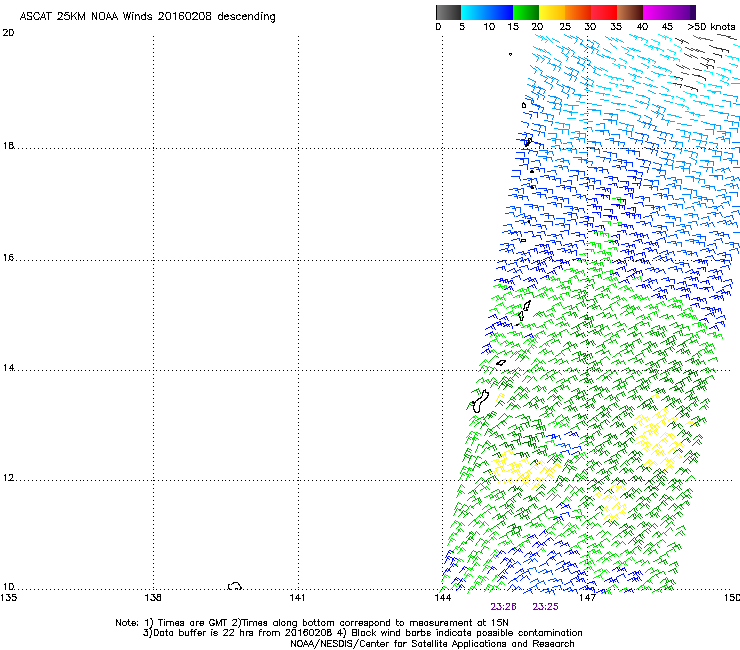Click the small island outline near 10N 140E
Viewport: 740px width, 650px height.
235,586
